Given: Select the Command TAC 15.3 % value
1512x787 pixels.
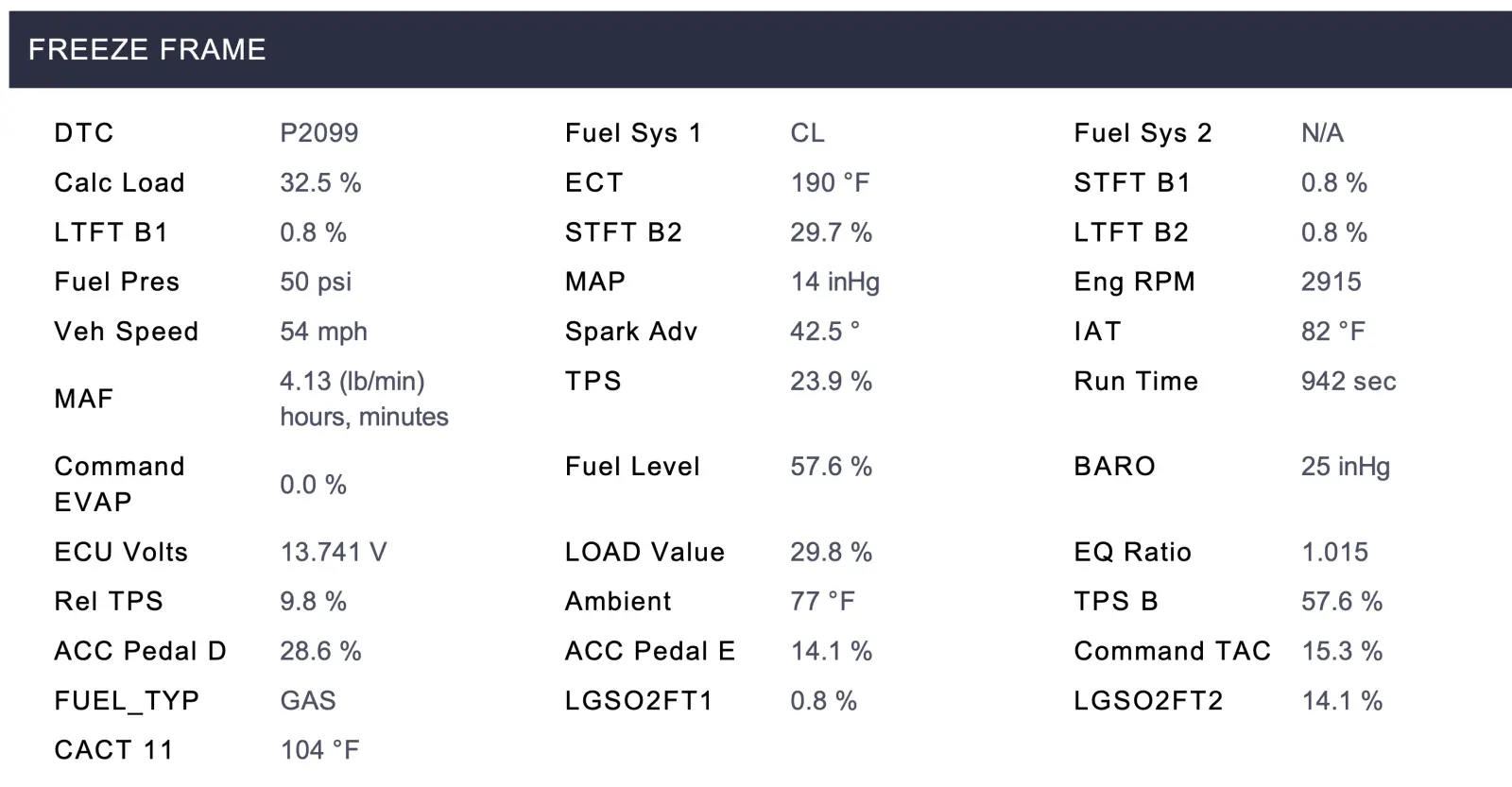Looking at the screenshot, I should 1342,651.
